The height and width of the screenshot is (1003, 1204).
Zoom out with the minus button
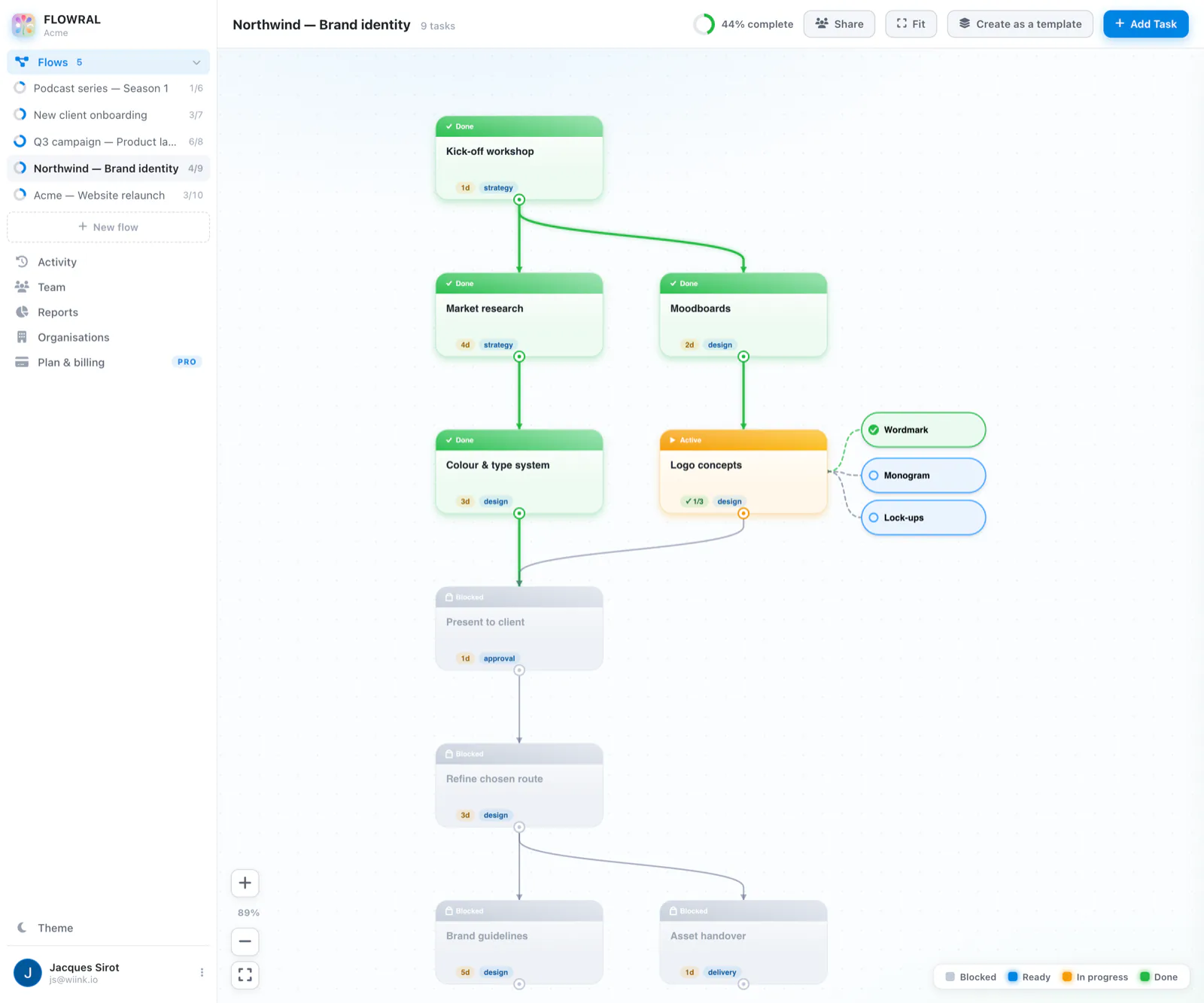coord(245,941)
